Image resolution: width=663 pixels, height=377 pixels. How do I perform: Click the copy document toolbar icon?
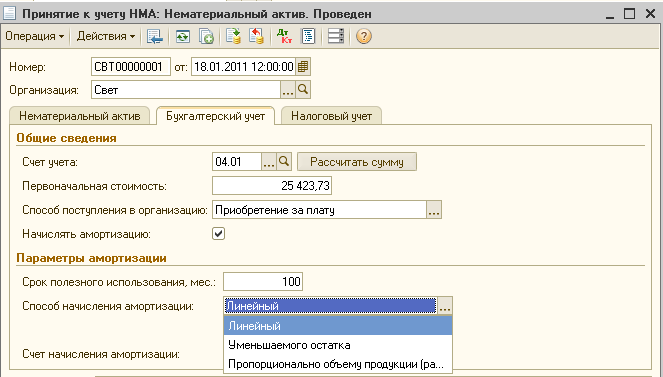(x=206, y=36)
